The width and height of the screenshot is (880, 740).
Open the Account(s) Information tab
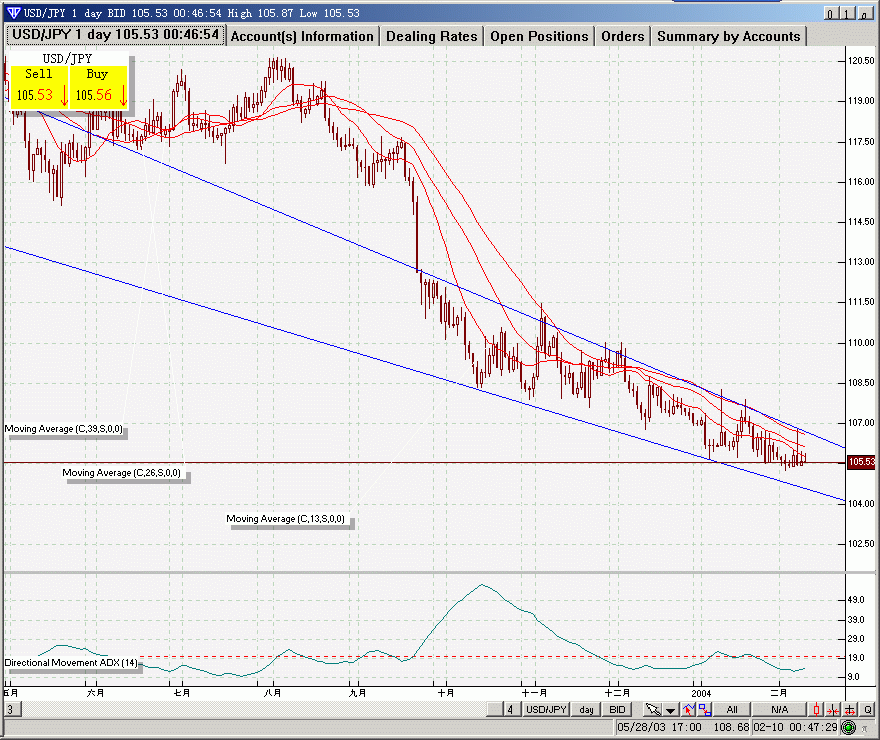click(302, 36)
